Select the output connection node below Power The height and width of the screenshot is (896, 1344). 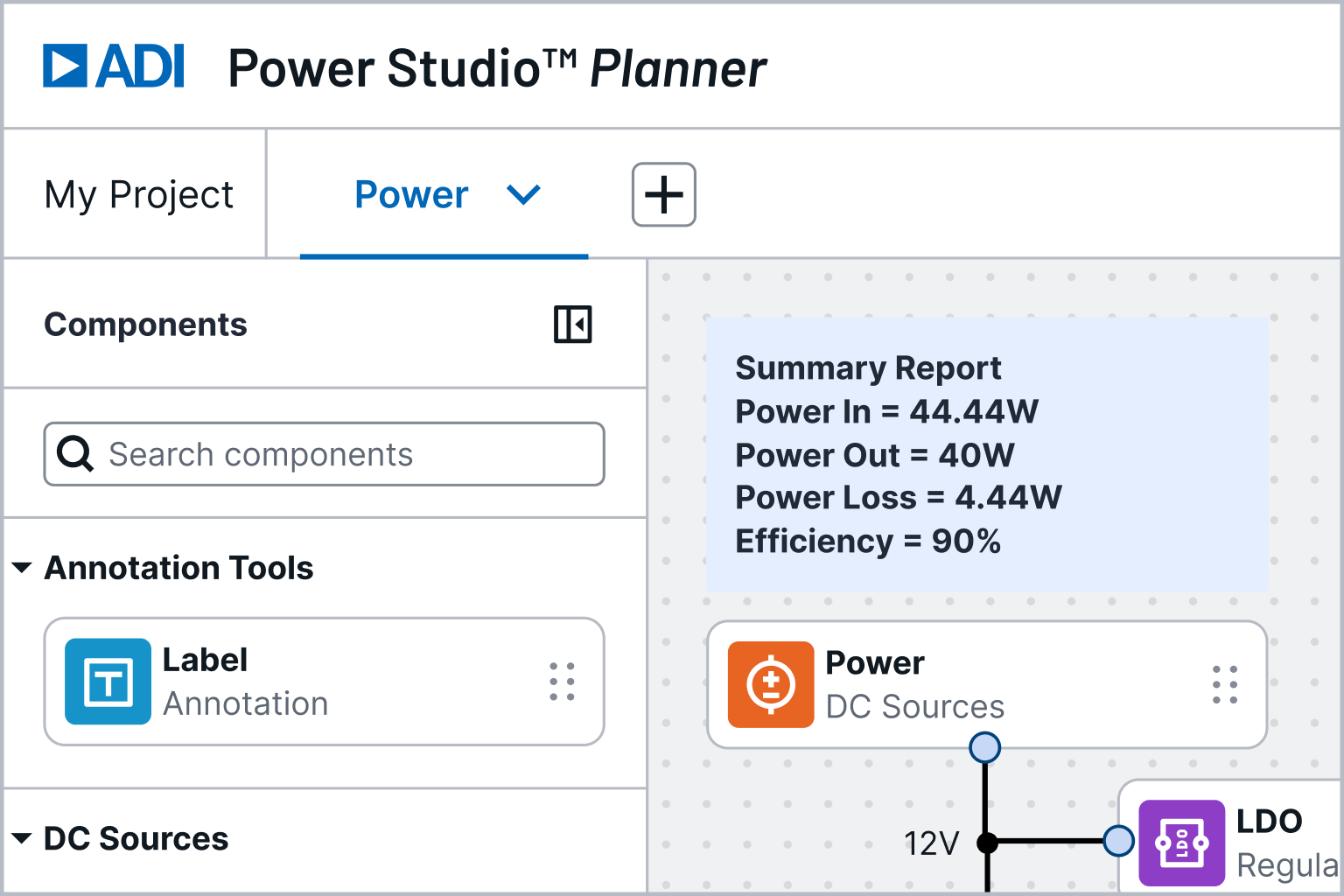click(985, 747)
